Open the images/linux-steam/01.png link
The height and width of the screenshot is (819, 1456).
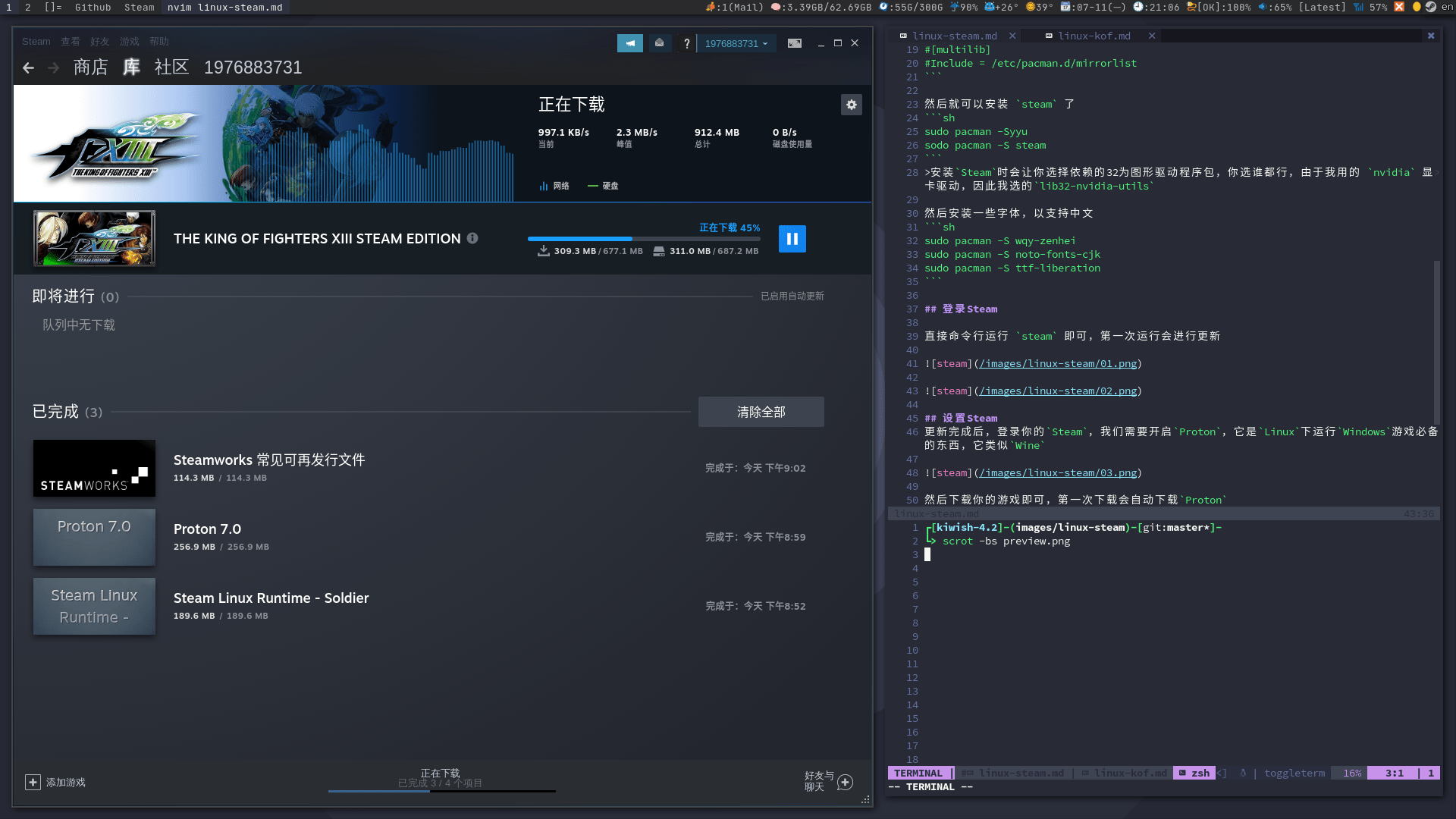pos(1059,364)
